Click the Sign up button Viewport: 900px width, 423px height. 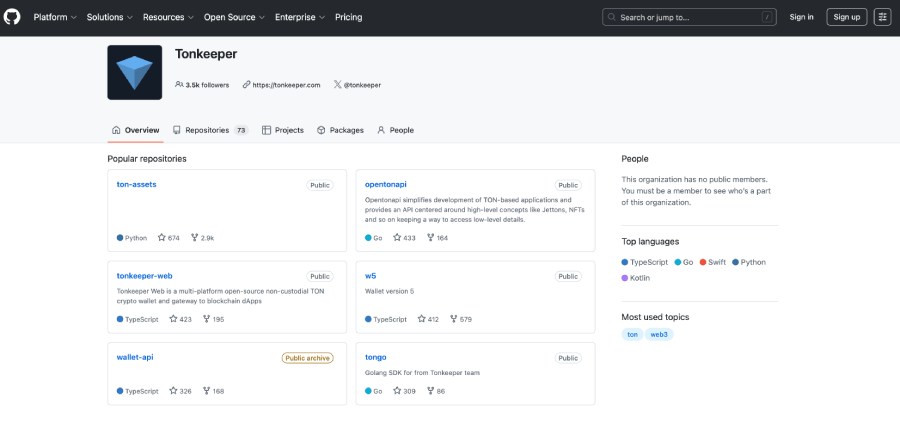(x=847, y=17)
